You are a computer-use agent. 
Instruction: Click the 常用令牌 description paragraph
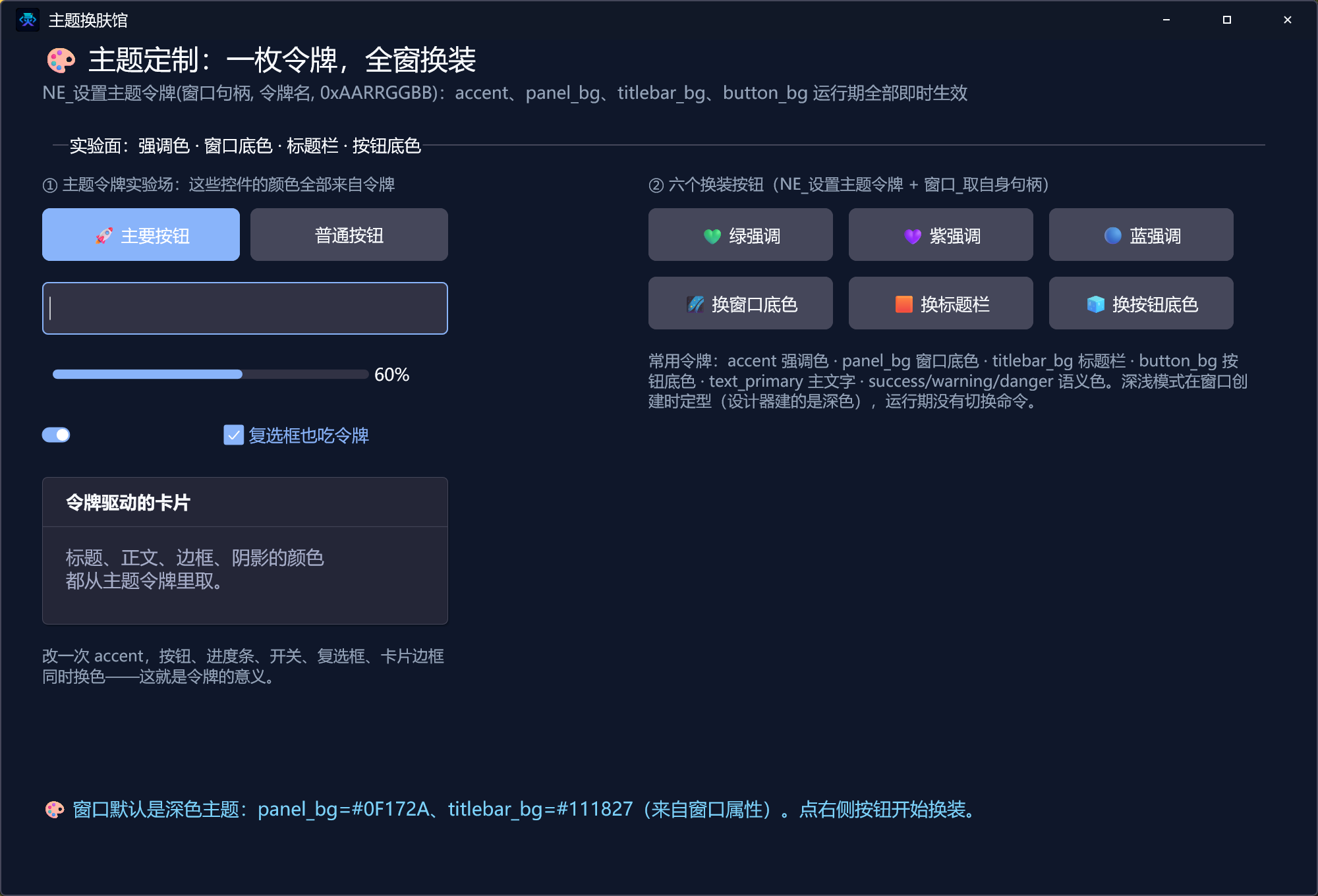tap(948, 381)
